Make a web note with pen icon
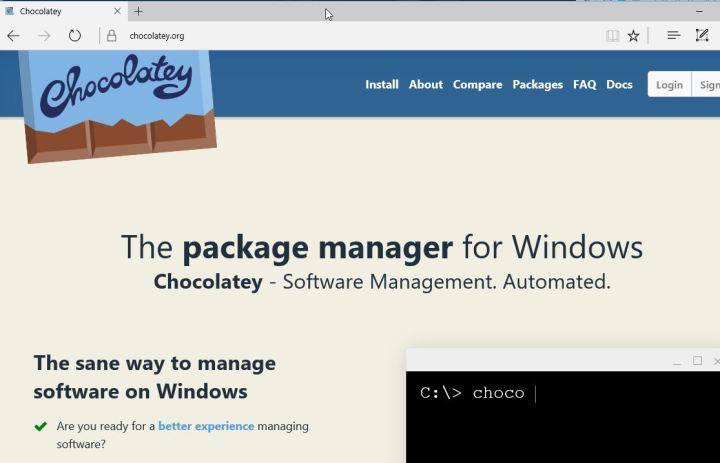The height and width of the screenshot is (463, 720). 702,35
